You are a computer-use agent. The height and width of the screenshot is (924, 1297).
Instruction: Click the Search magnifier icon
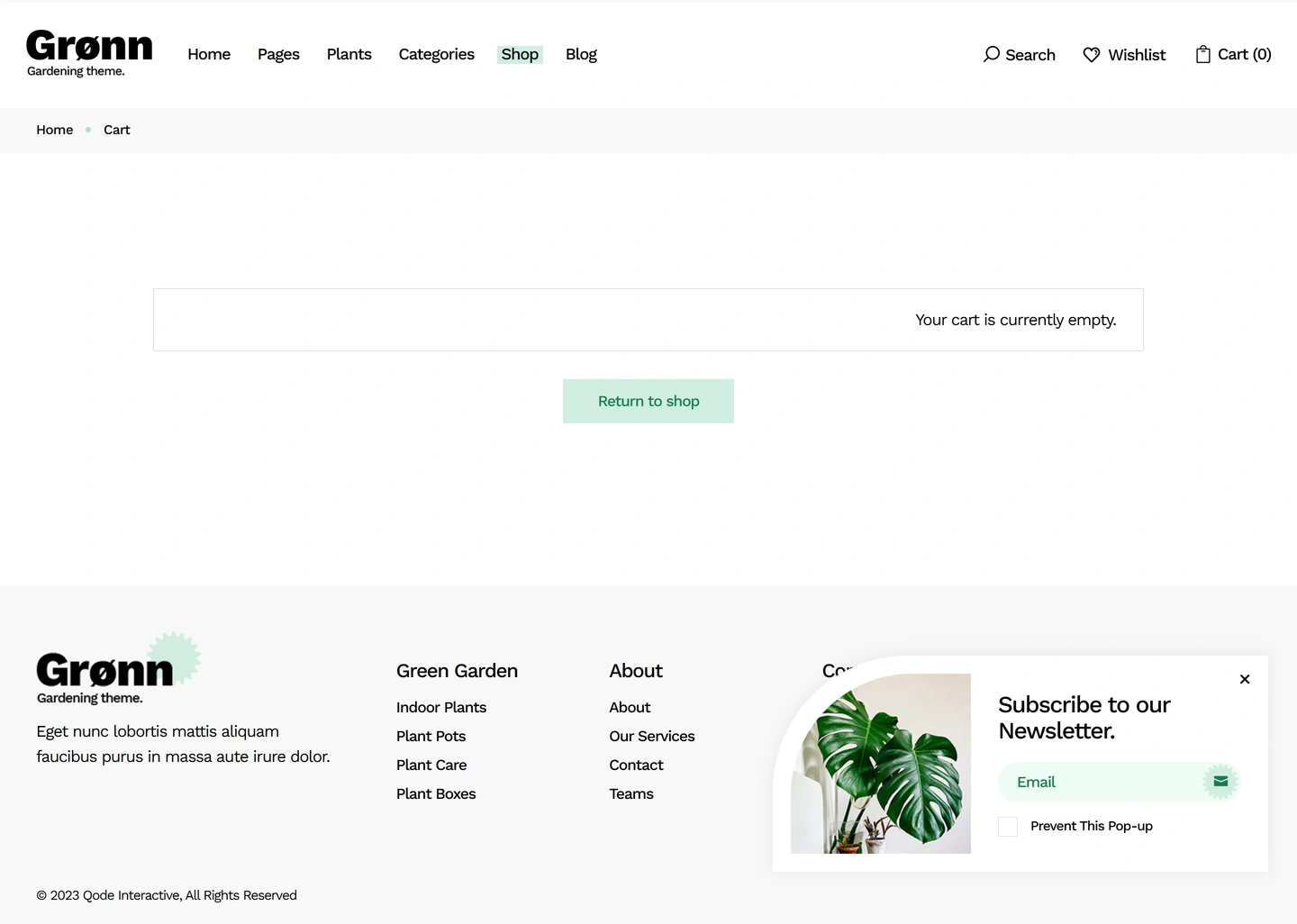(x=992, y=54)
